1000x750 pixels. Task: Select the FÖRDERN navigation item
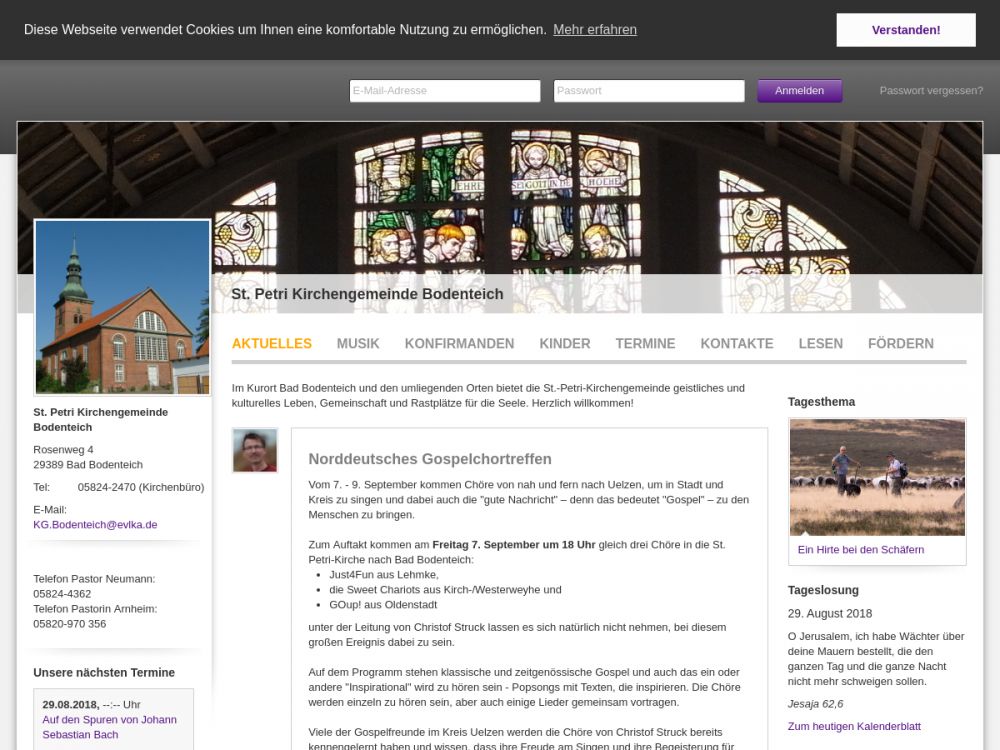click(x=900, y=344)
